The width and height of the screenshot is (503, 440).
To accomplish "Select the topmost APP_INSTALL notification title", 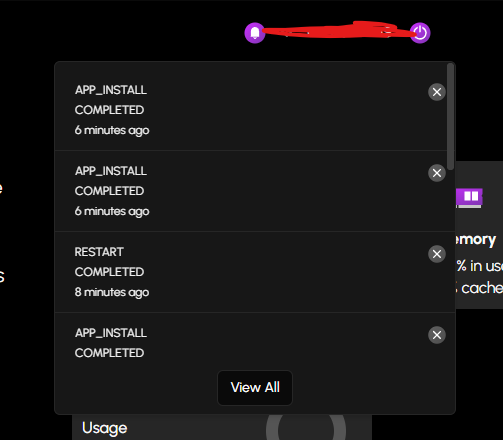I will tap(111, 90).
